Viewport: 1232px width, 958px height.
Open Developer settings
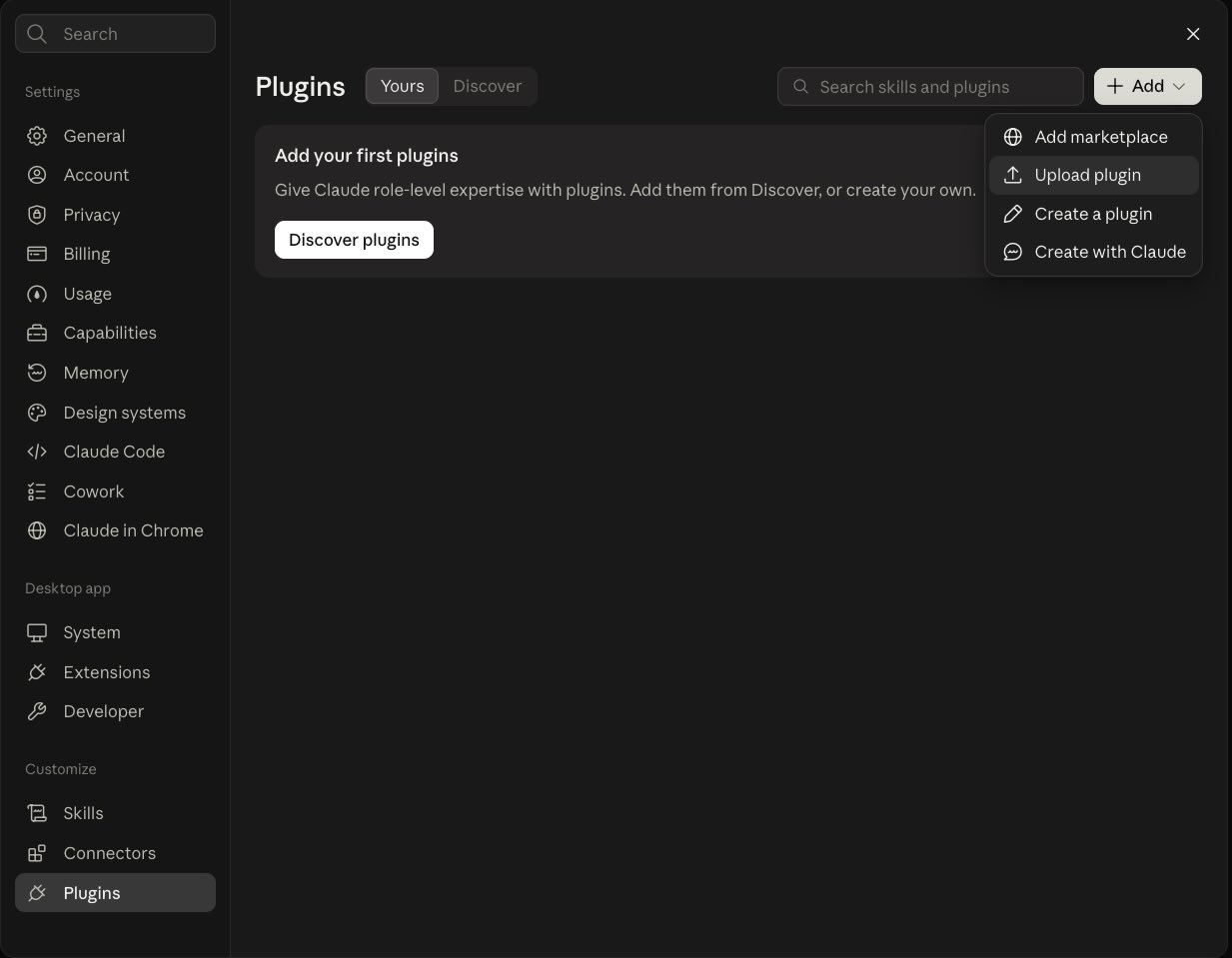coord(115,711)
